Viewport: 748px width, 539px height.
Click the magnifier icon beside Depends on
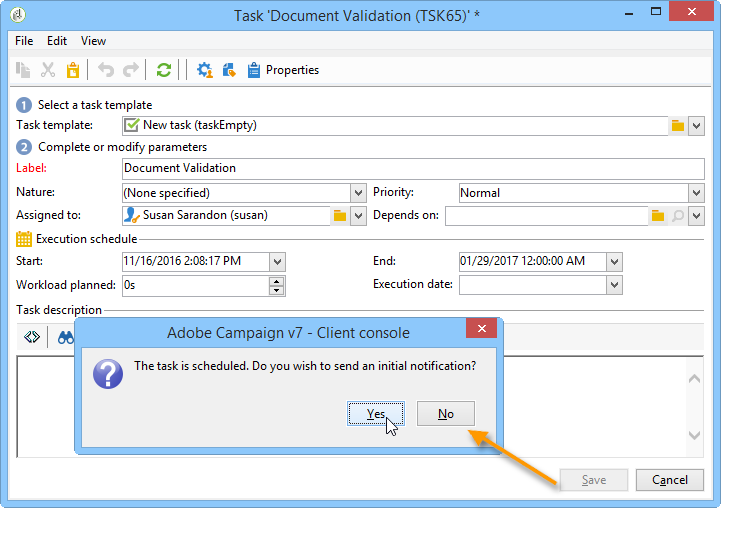point(678,216)
